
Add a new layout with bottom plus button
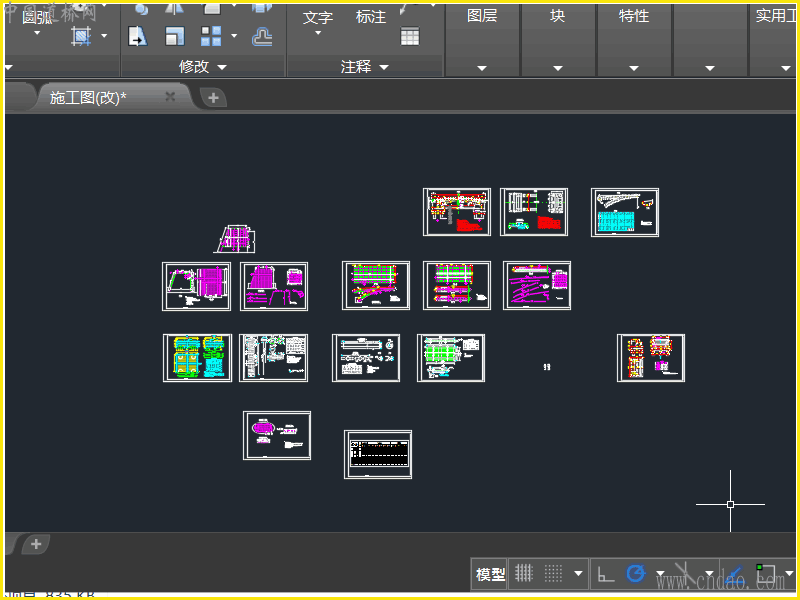tap(35, 544)
